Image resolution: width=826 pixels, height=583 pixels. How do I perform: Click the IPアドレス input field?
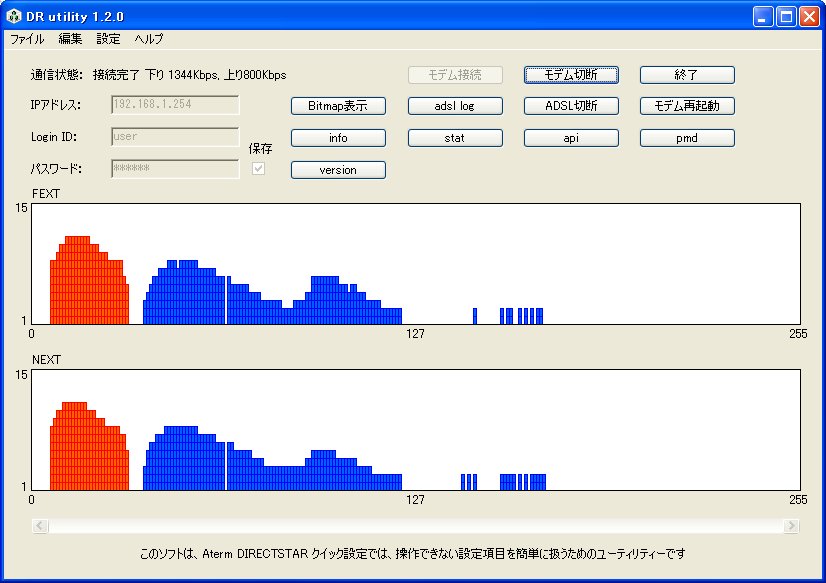175,105
